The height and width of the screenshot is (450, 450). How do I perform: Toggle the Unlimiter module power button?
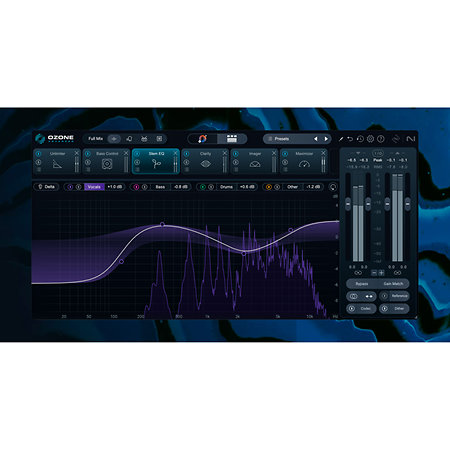(38, 154)
